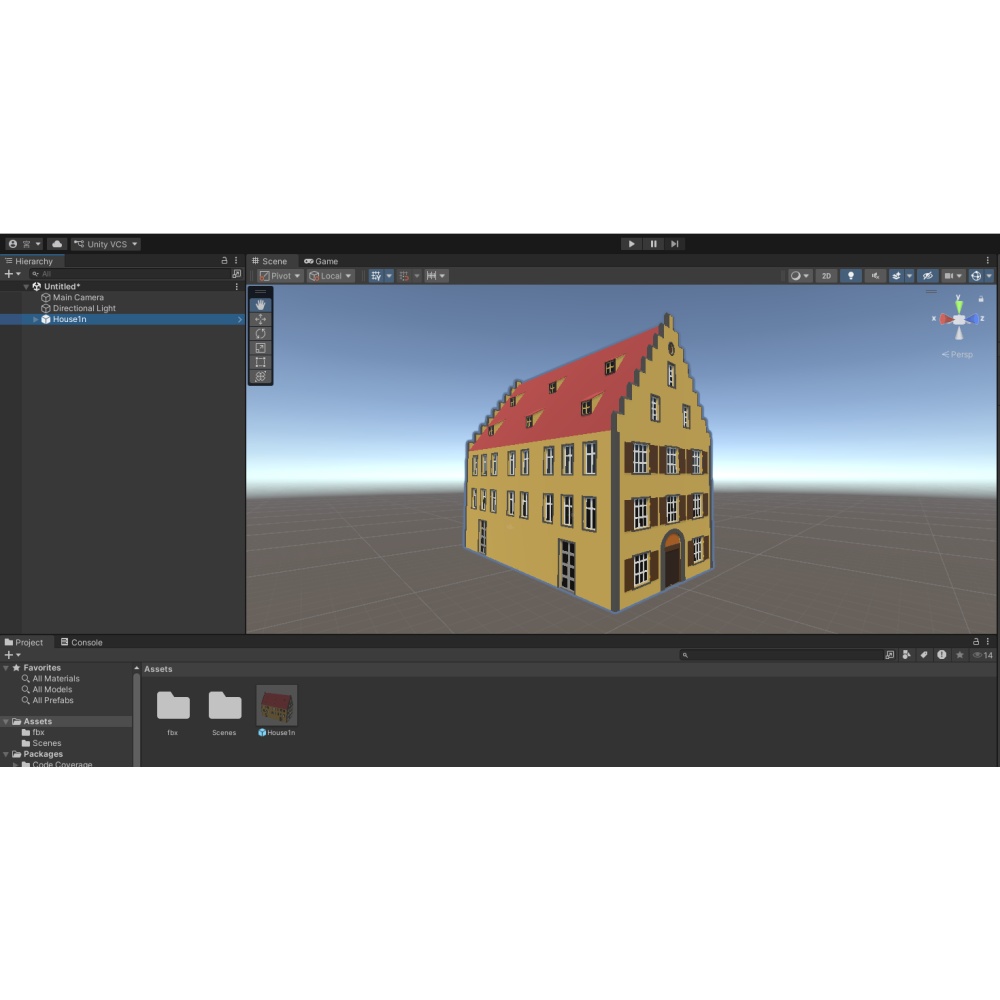Viewport: 1000px width, 1000px height.
Task: Select Main Camera in the Hierarchy
Action: [x=78, y=297]
